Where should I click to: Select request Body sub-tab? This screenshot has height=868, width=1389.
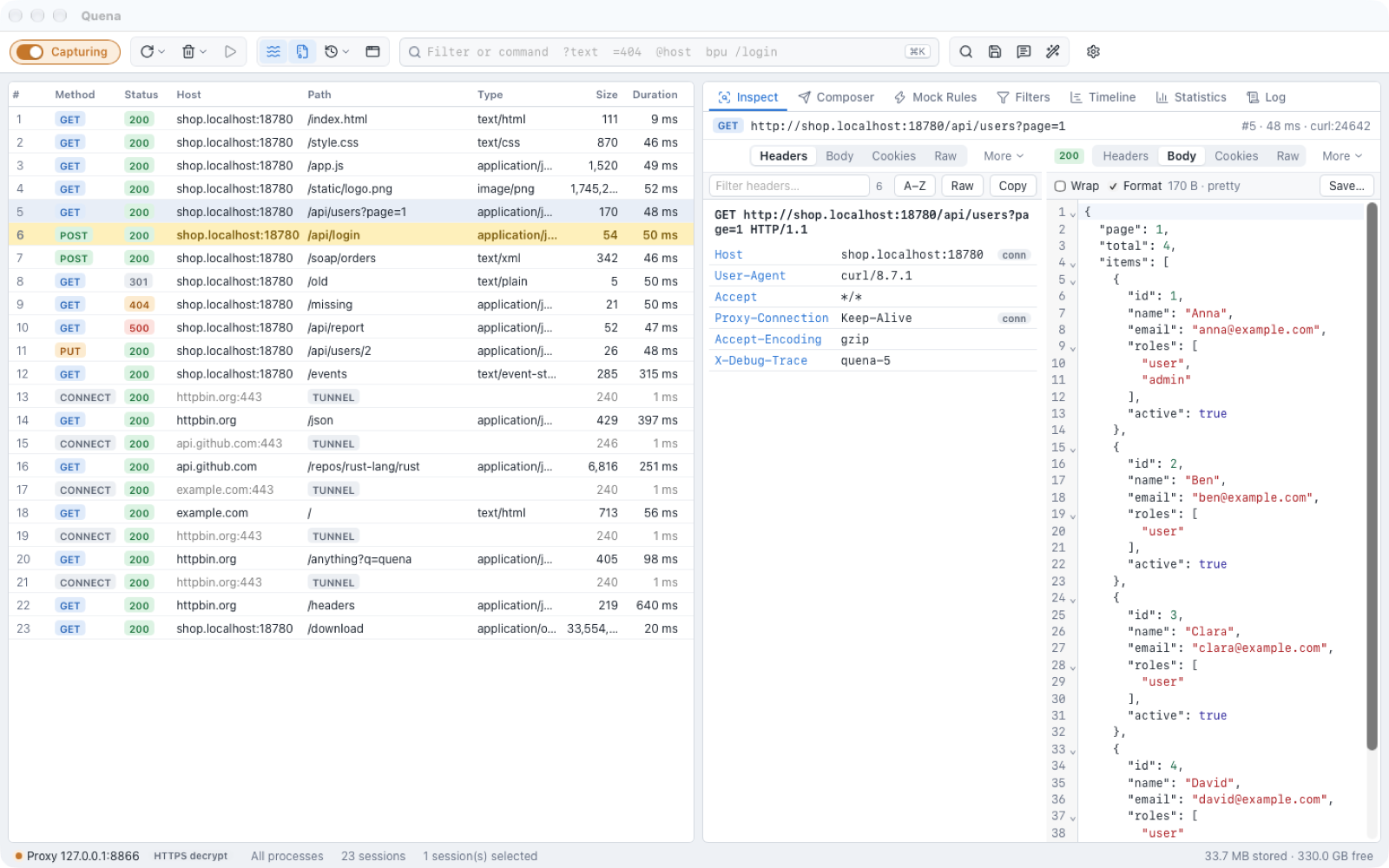pos(839,156)
